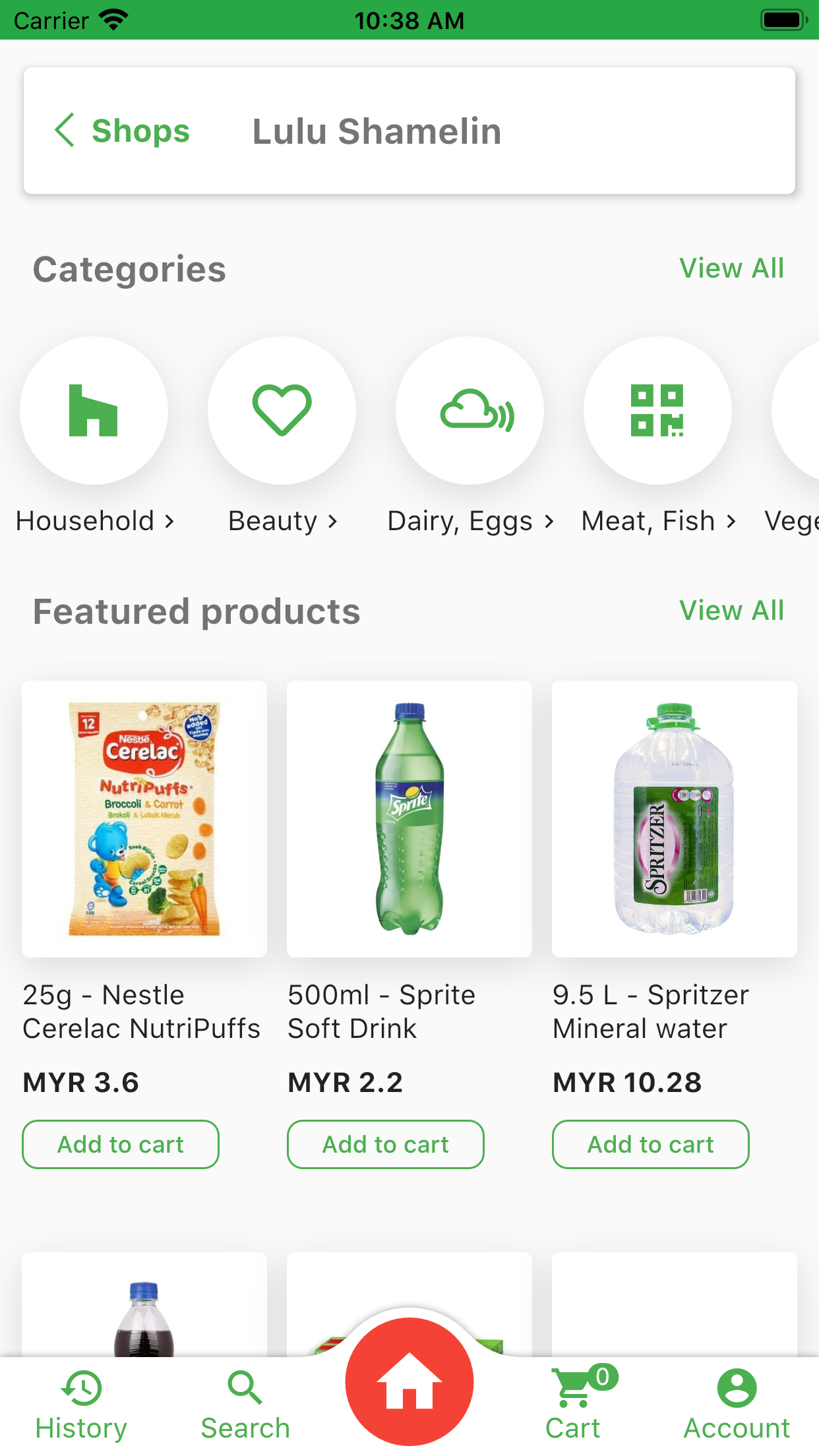
Task: View all featured products
Action: click(x=731, y=611)
